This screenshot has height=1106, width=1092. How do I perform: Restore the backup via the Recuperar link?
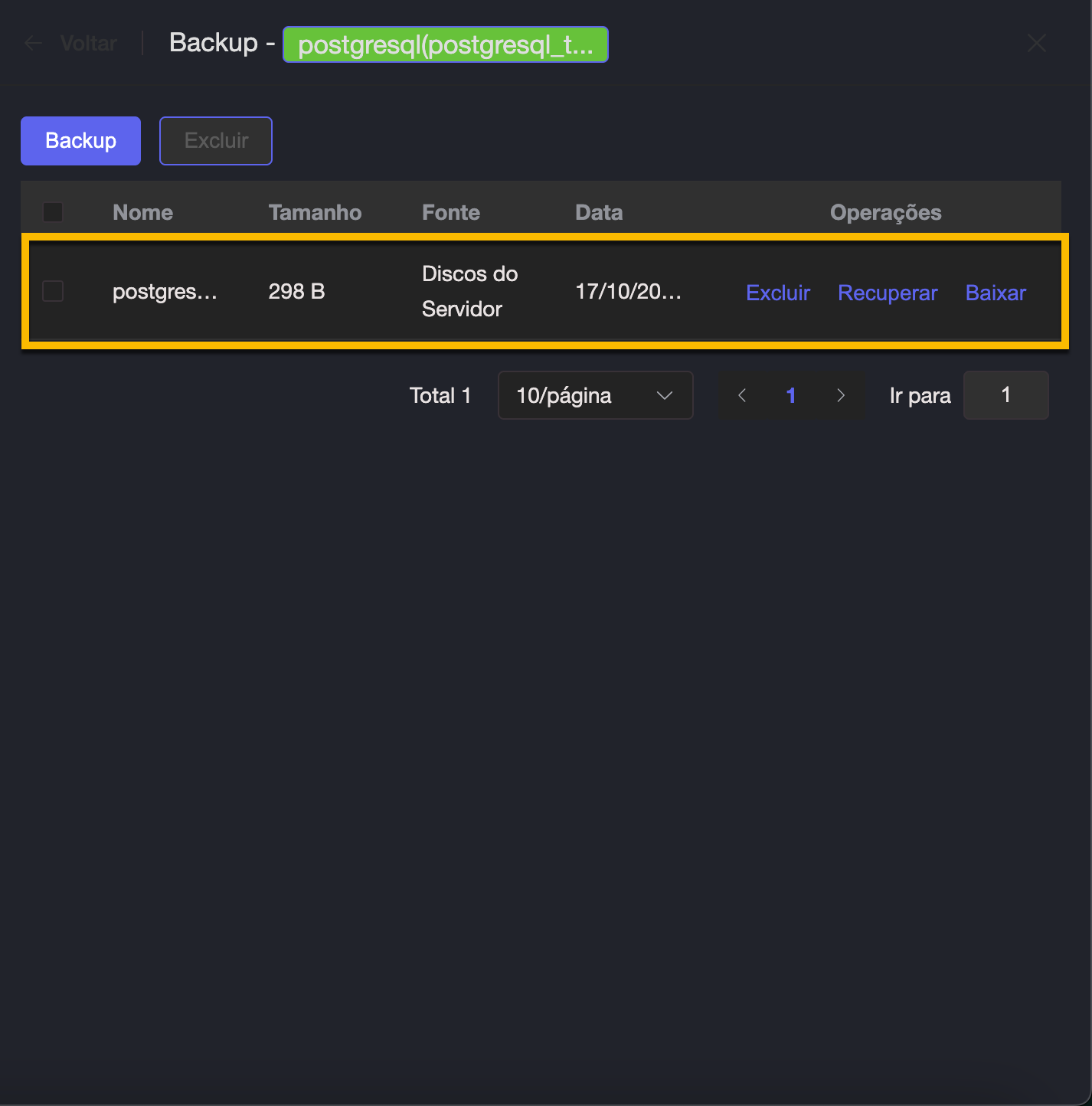tap(887, 293)
